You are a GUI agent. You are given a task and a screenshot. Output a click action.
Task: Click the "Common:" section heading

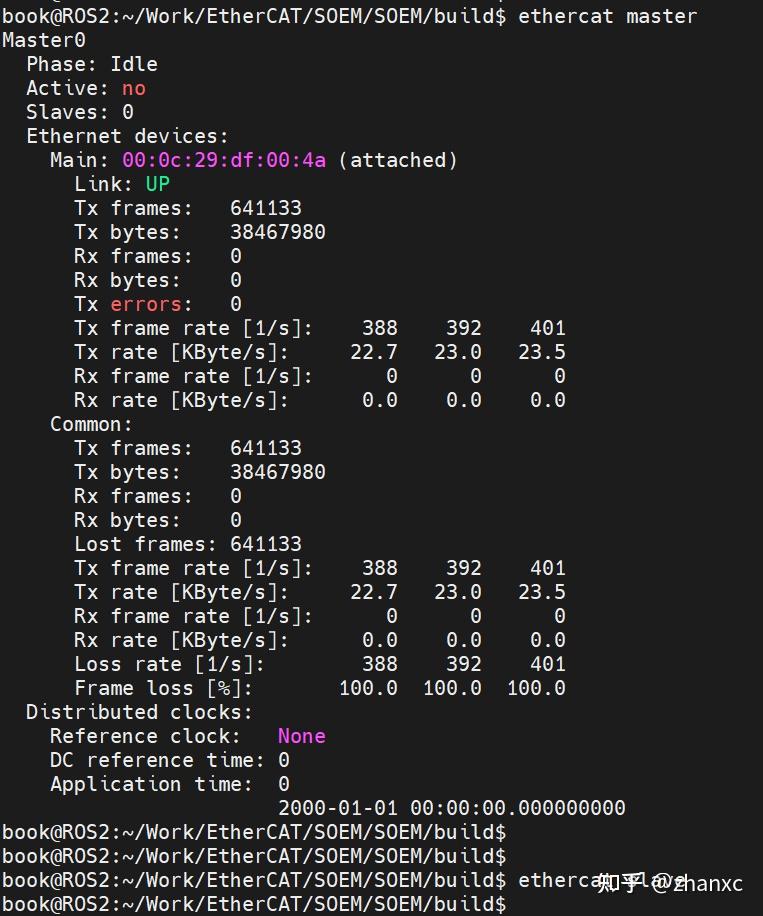[92, 424]
